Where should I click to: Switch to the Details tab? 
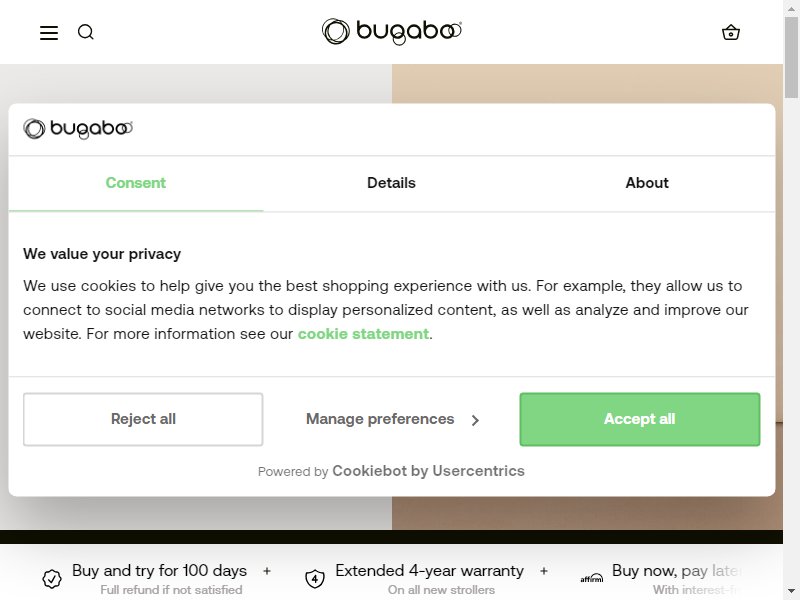(391, 183)
